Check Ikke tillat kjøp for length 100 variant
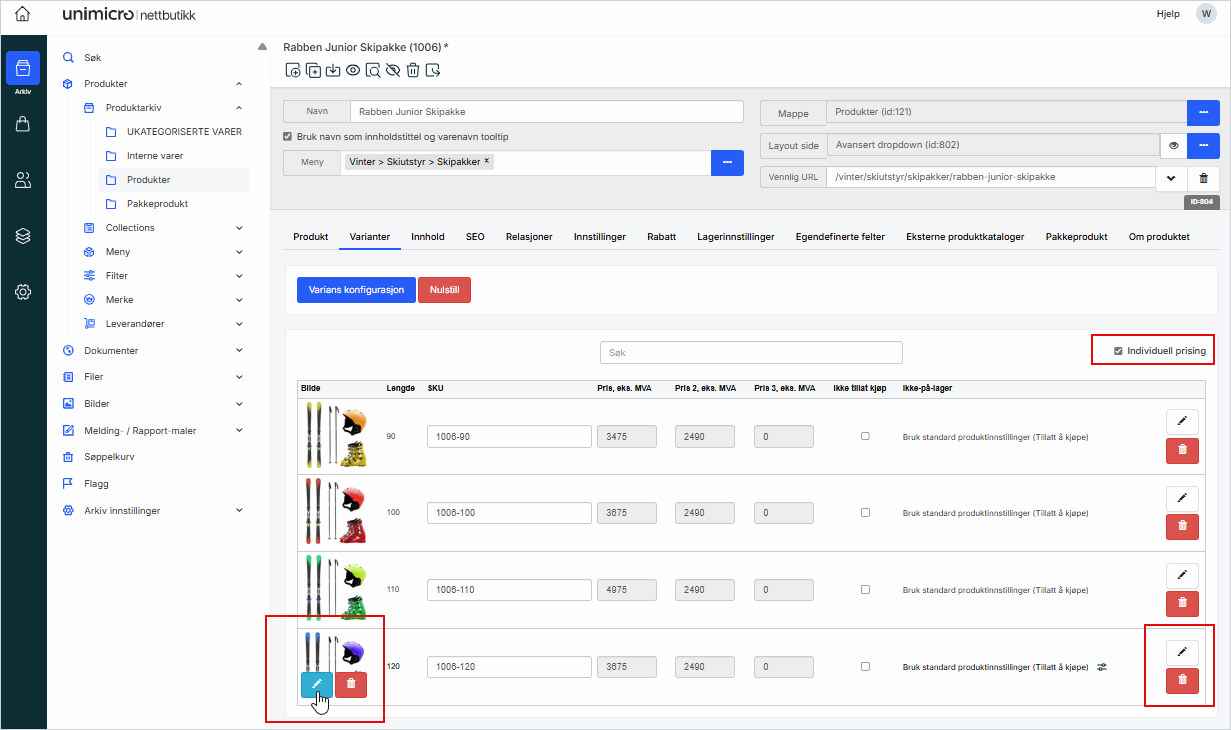This screenshot has height=730, width=1231. (865, 513)
